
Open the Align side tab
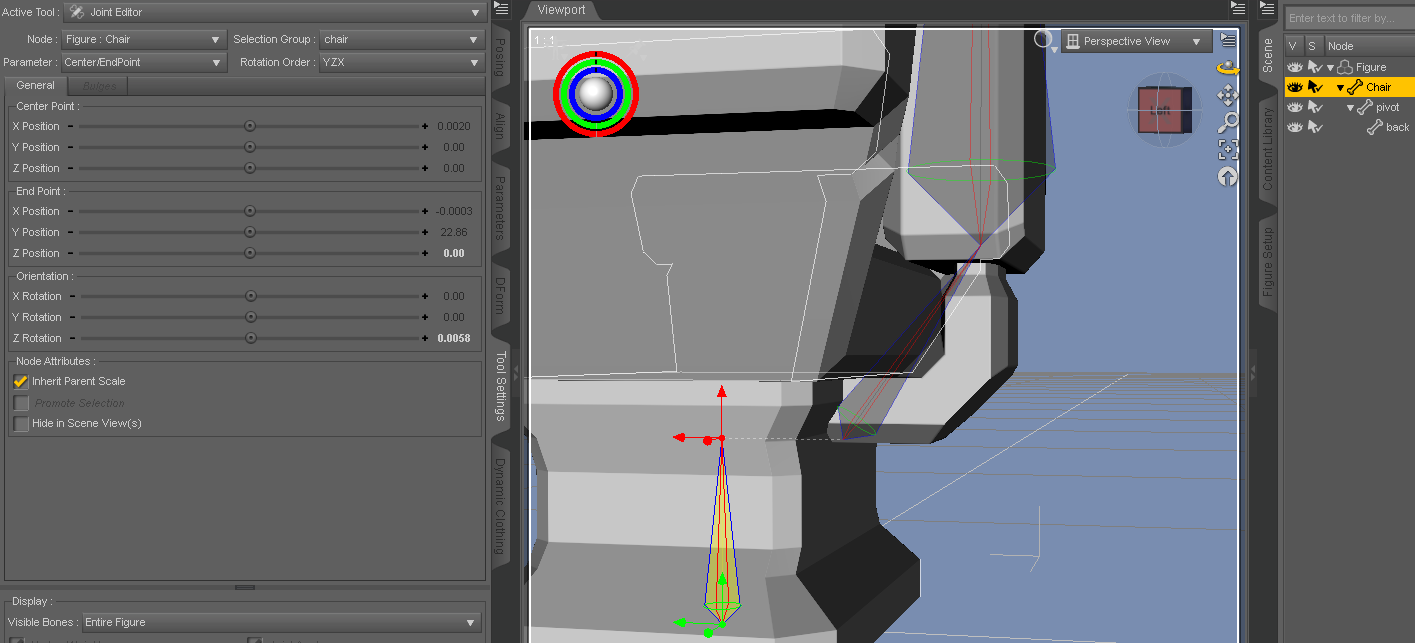click(x=501, y=125)
